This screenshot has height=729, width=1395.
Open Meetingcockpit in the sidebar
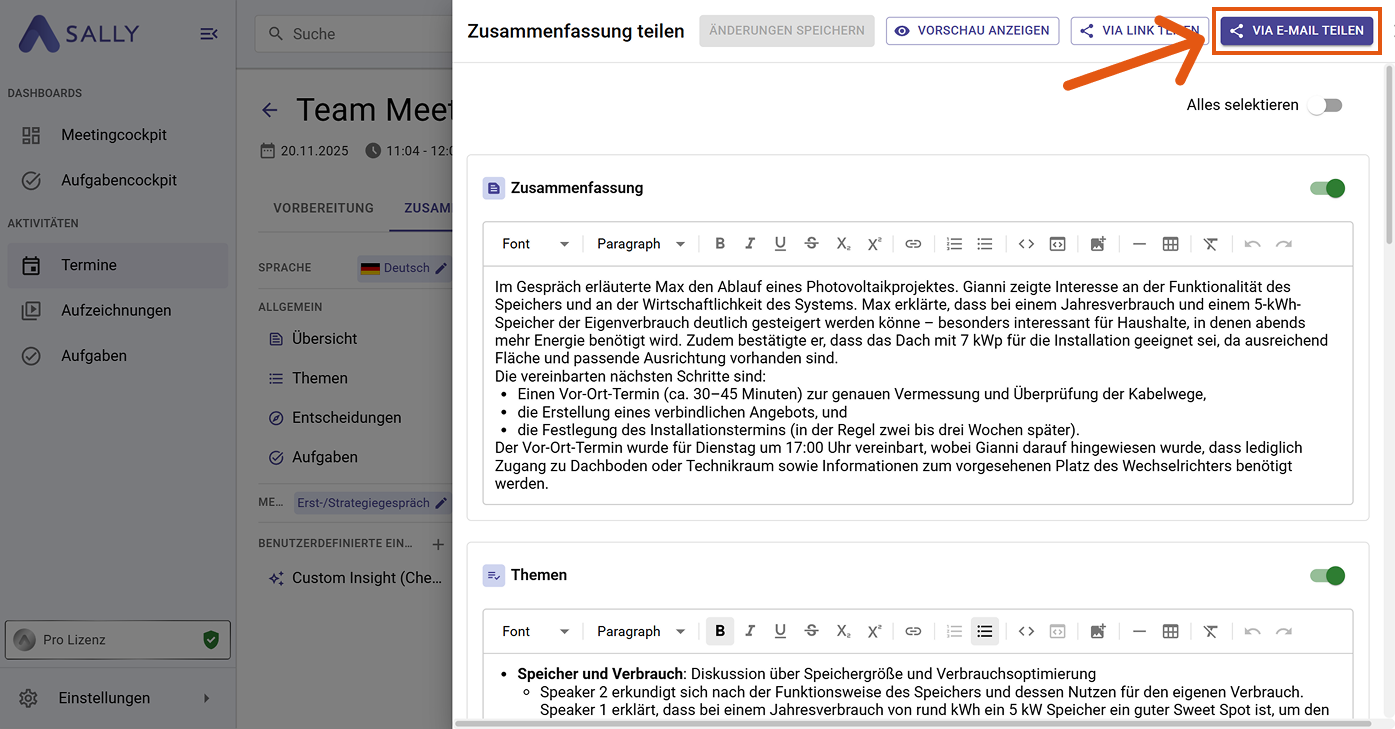(114, 135)
